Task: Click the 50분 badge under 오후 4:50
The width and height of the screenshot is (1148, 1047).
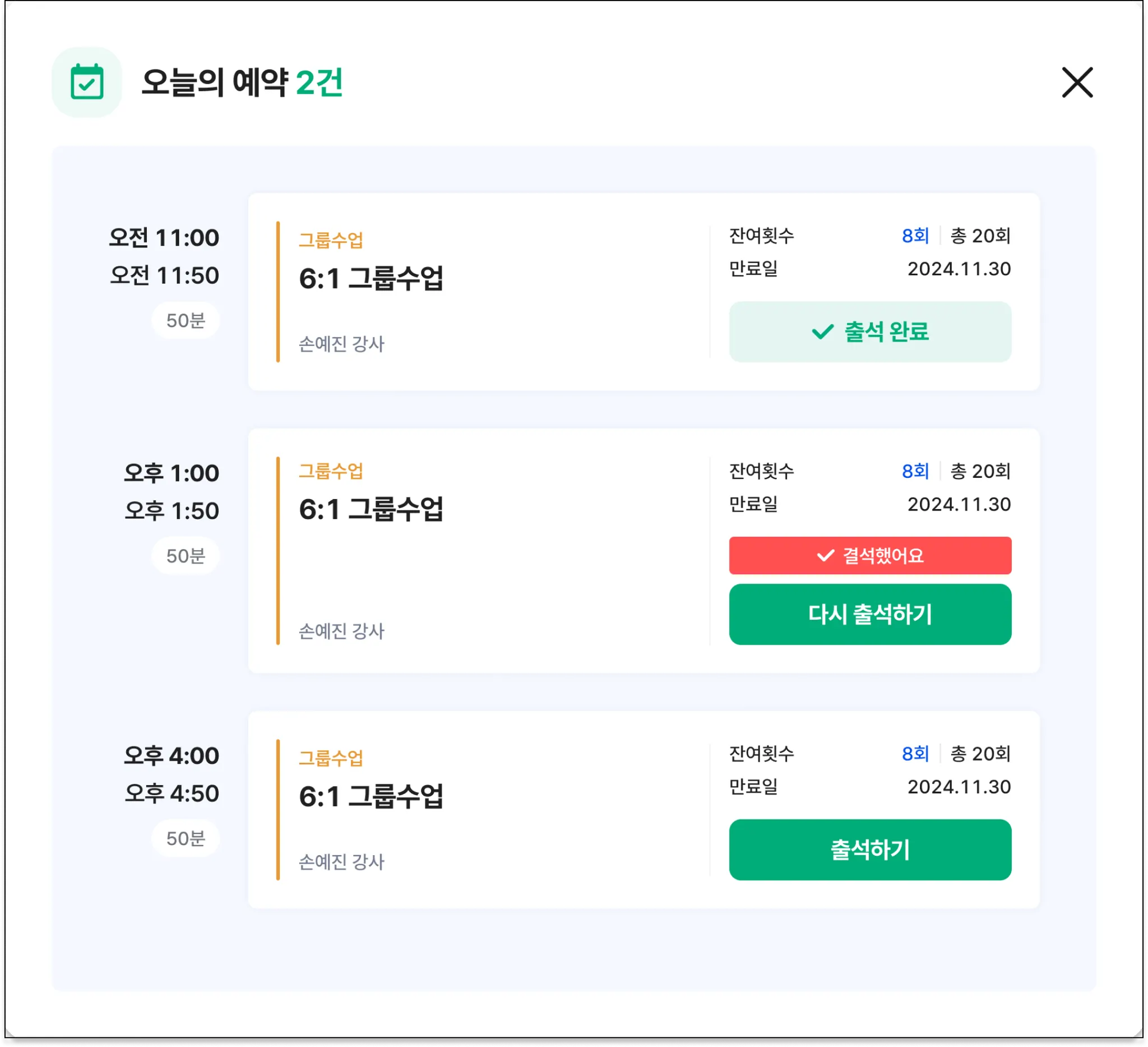Action: [186, 838]
